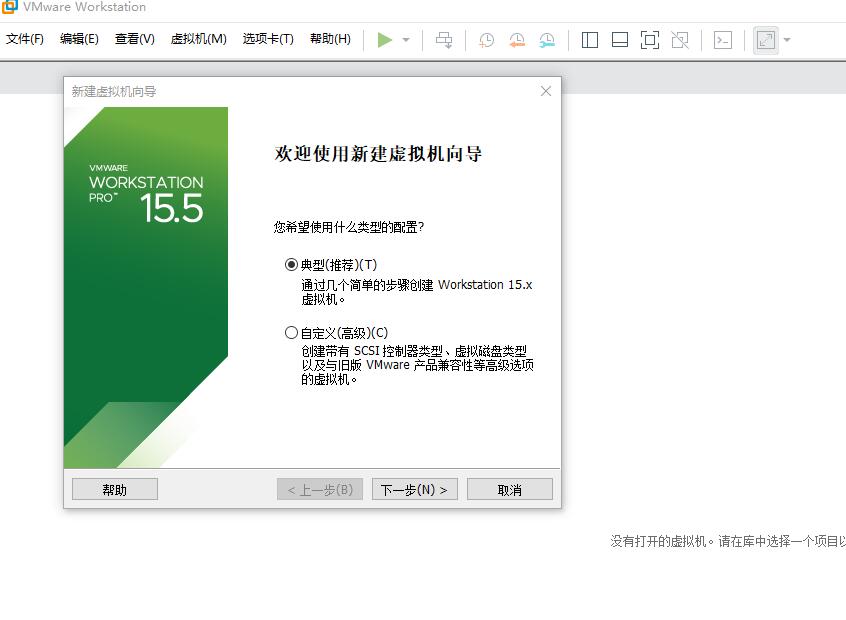Click the 新建虚拟机向导 dialog title
The image size is (846, 620).
pyautogui.click(x=114, y=92)
